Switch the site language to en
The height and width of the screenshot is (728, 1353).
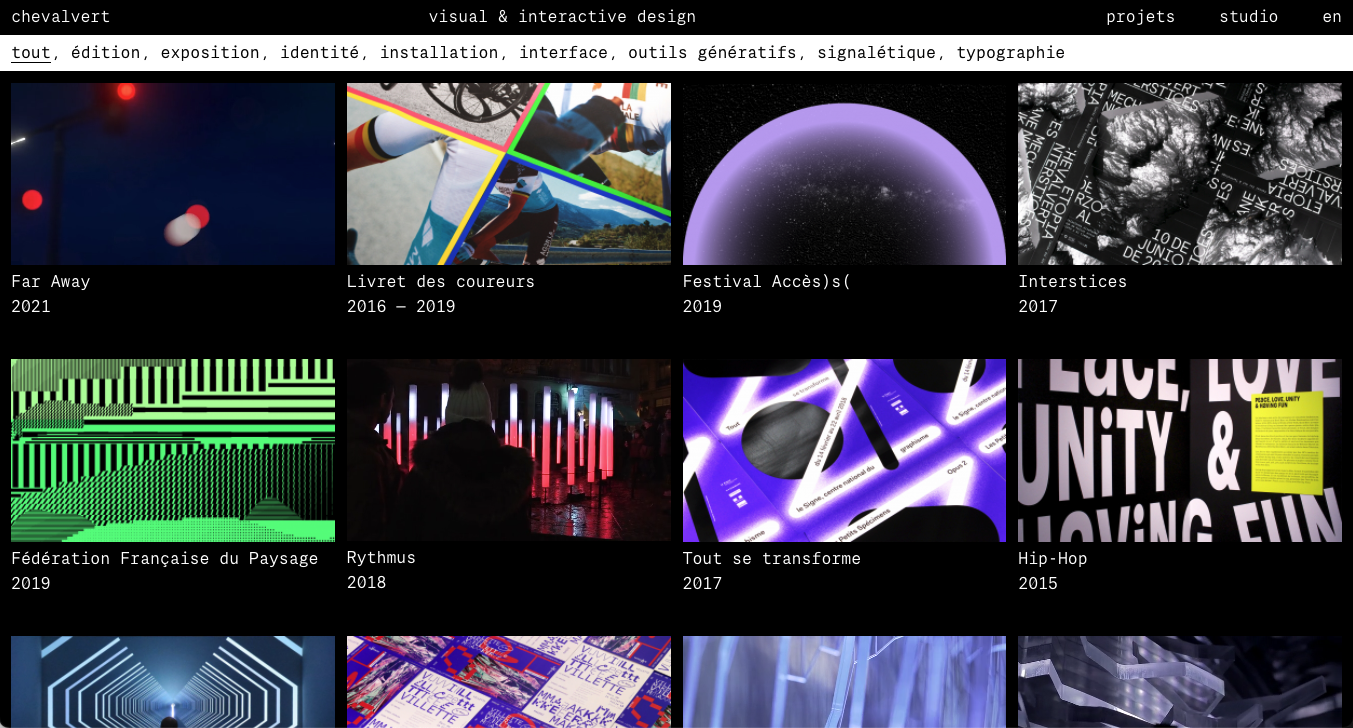pyautogui.click(x=1331, y=17)
